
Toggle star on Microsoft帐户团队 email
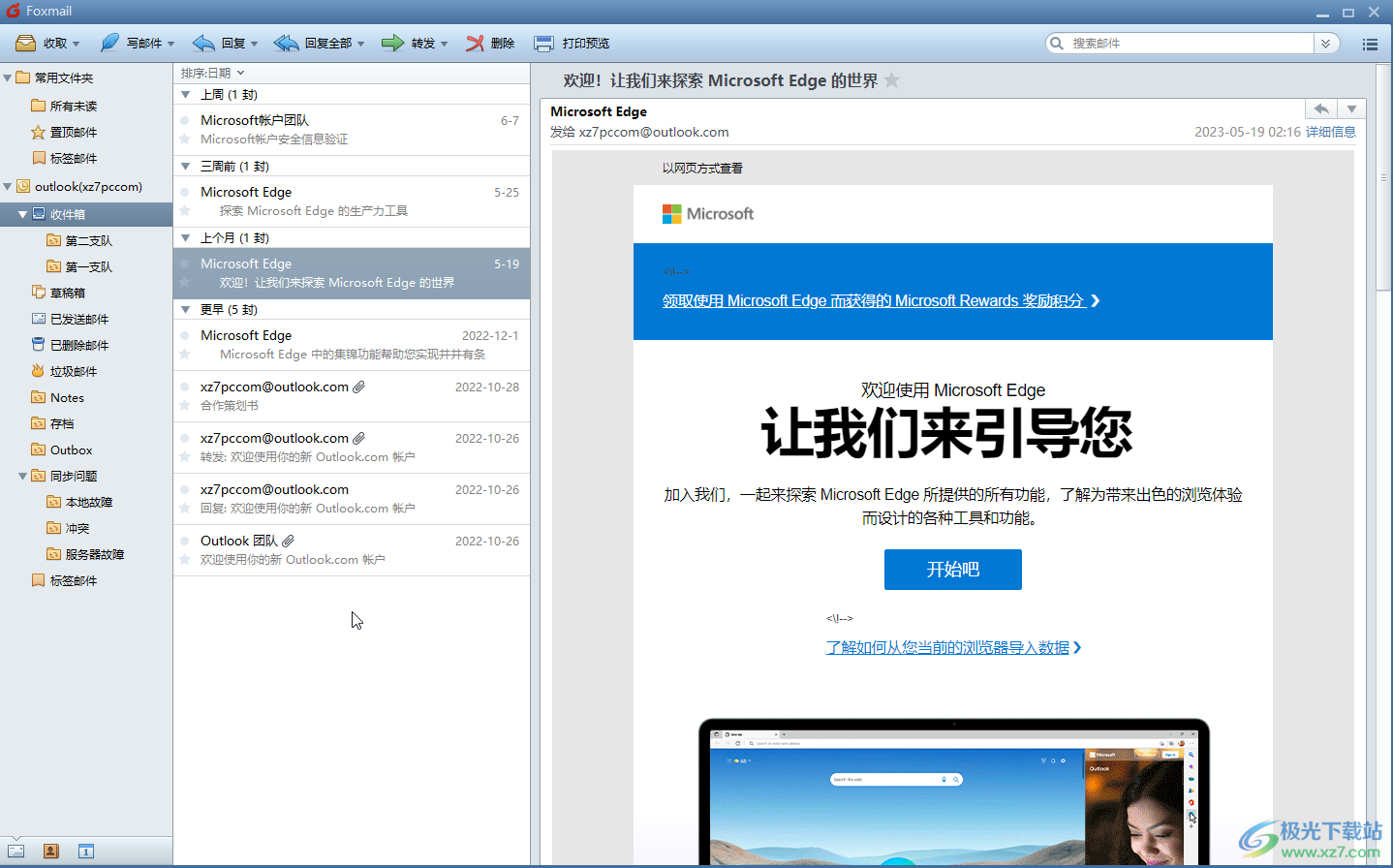point(184,139)
